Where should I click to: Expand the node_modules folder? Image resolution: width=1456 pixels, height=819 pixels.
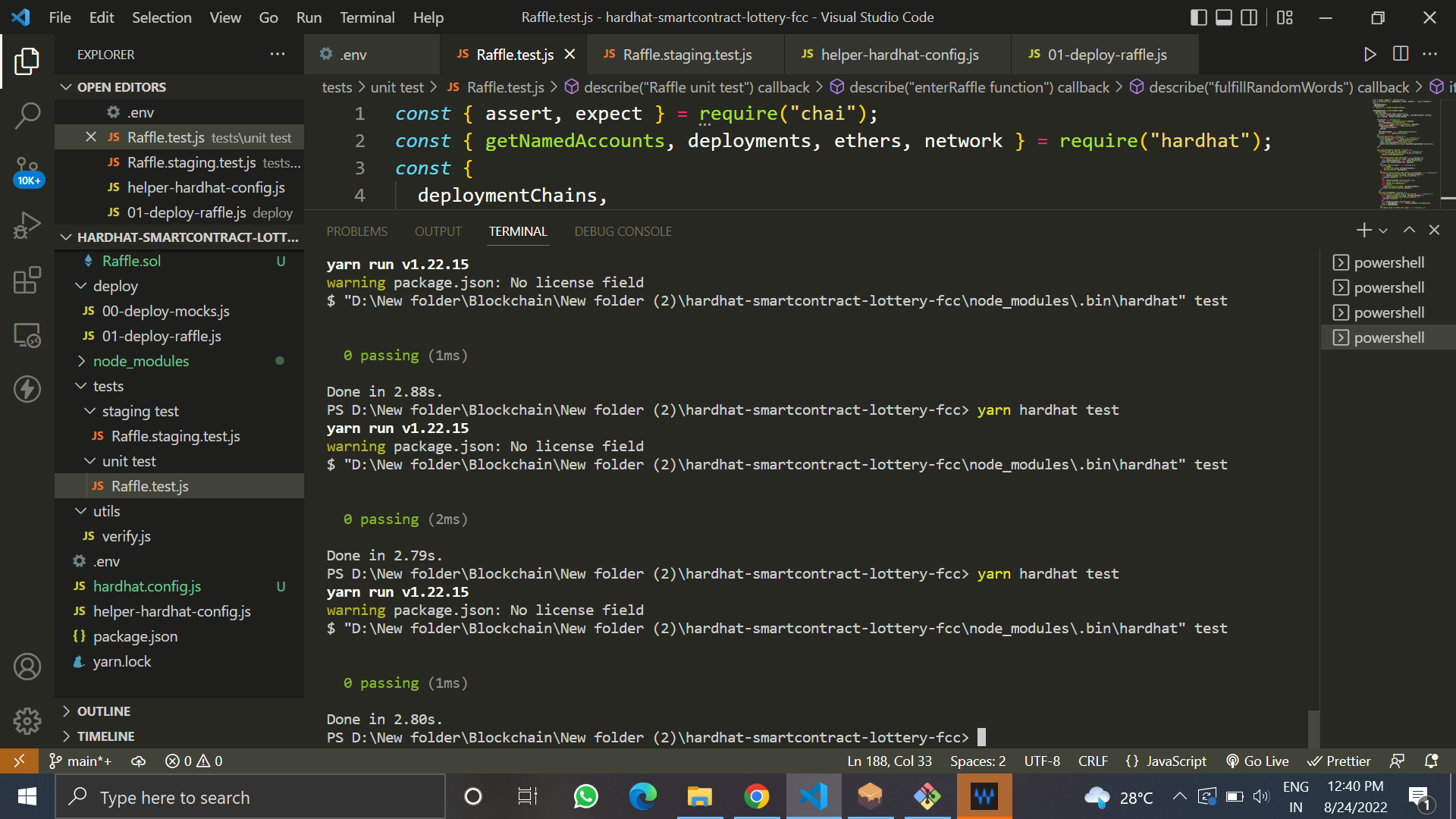(180, 361)
